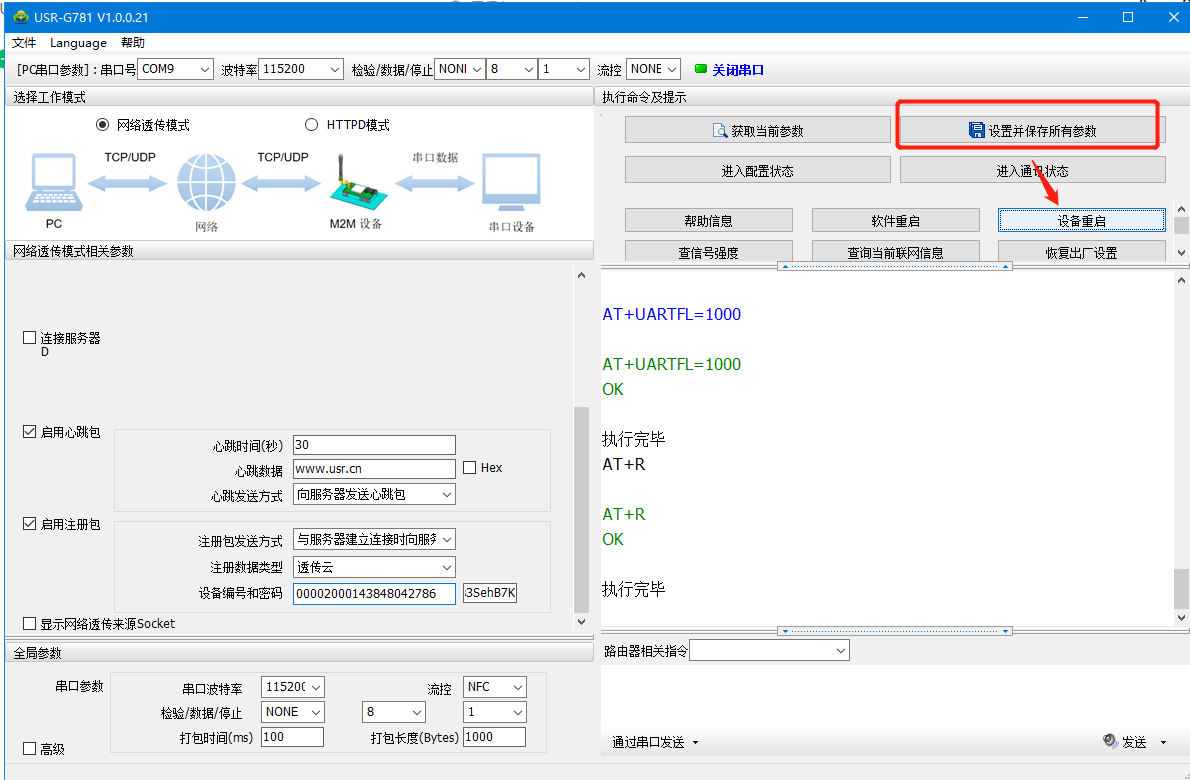This screenshot has height=780, width=1190.
Task: Click the save disk icon on 设置并保存所有参数
Action: (976, 131)
